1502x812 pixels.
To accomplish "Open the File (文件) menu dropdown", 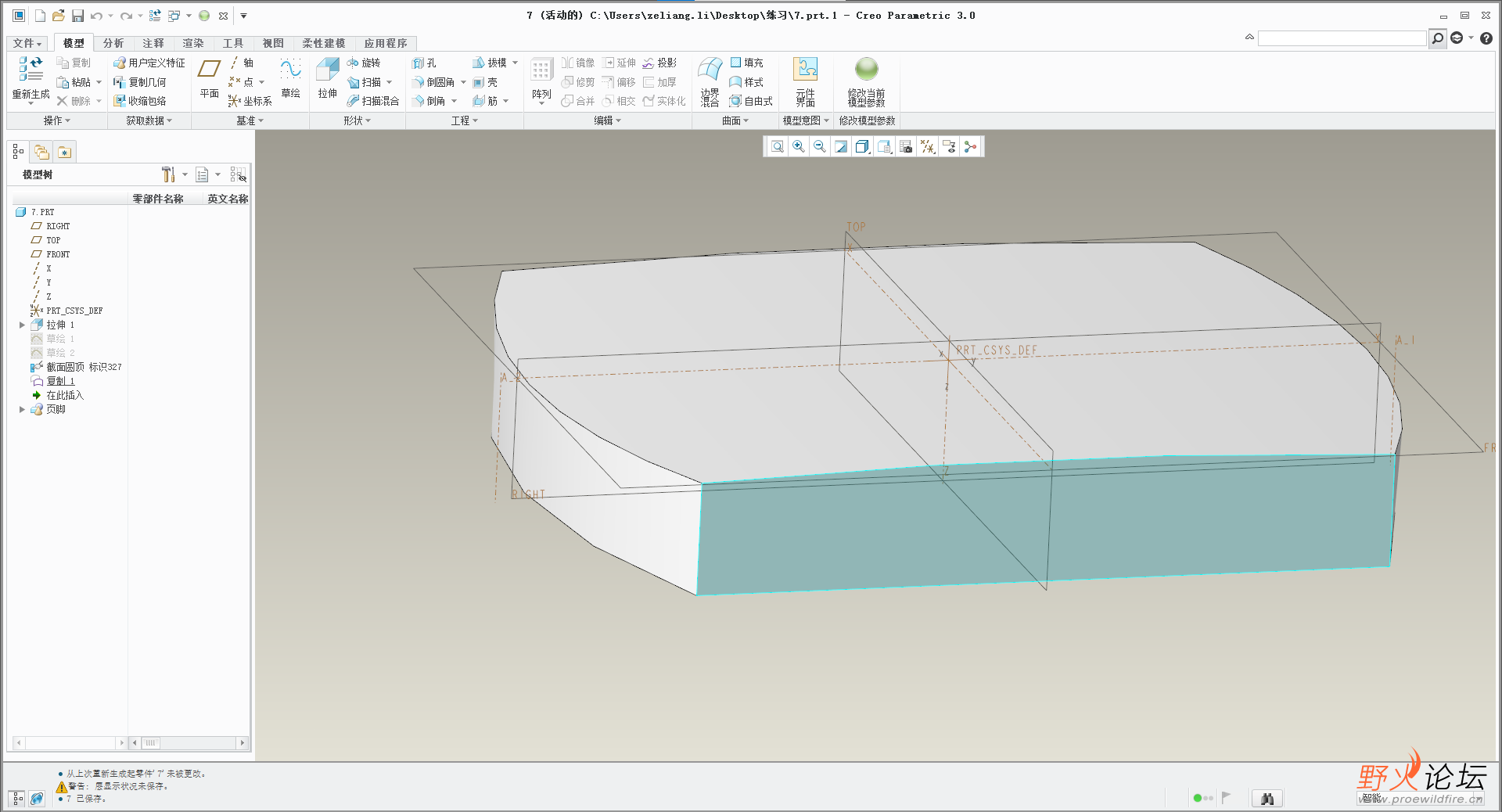I will 27,43.
